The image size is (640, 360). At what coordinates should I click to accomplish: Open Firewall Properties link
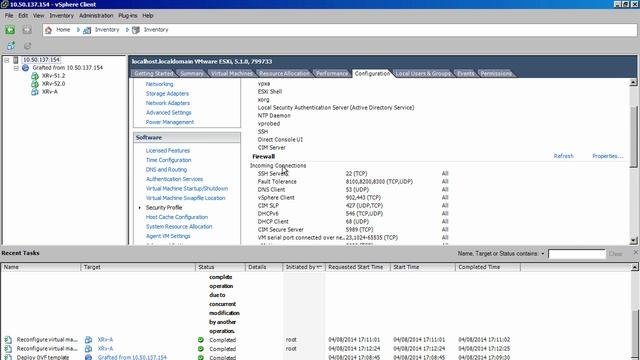[608, 156]
